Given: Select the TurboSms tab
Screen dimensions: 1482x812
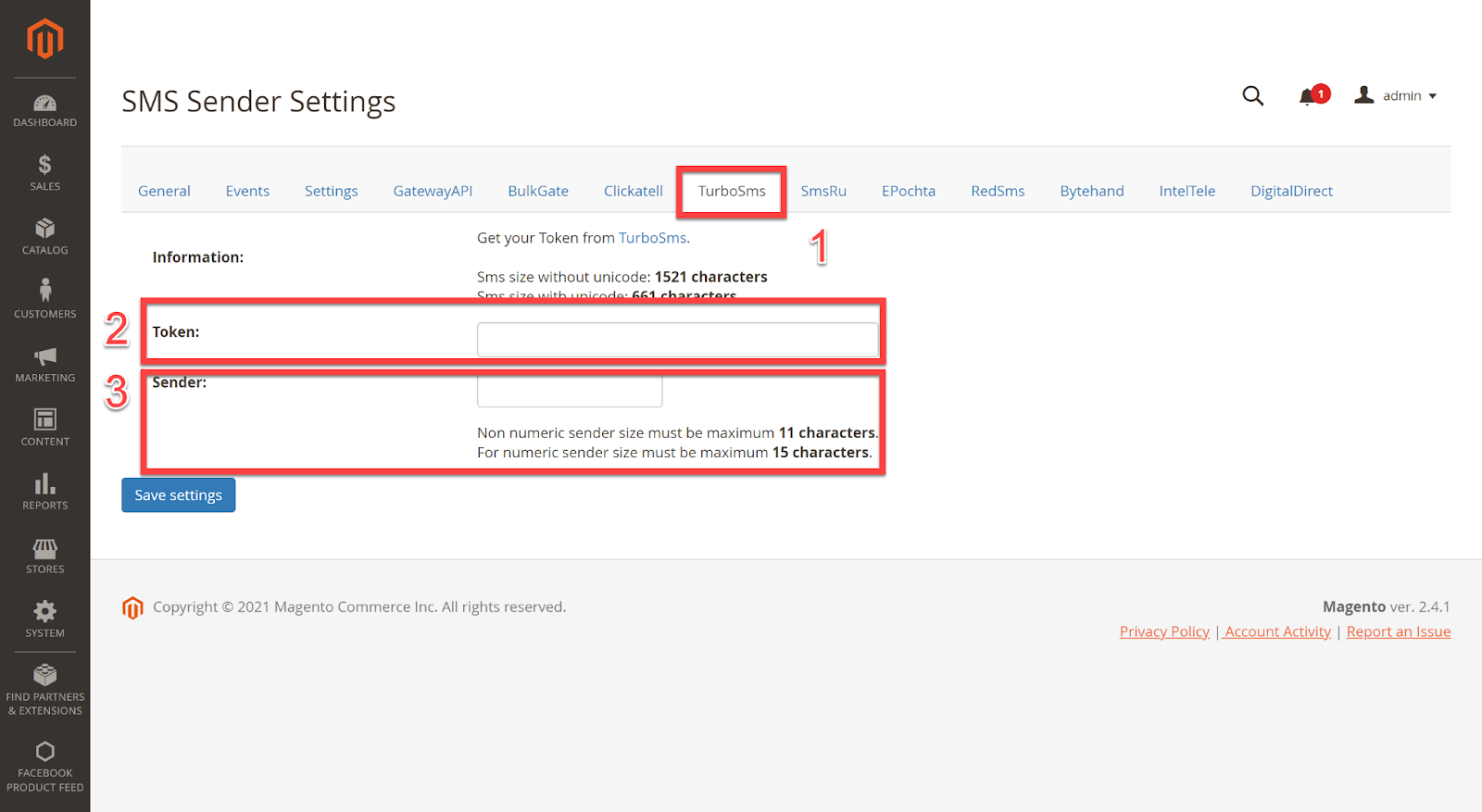Looking at the screenshot, I should pos(732,191).
